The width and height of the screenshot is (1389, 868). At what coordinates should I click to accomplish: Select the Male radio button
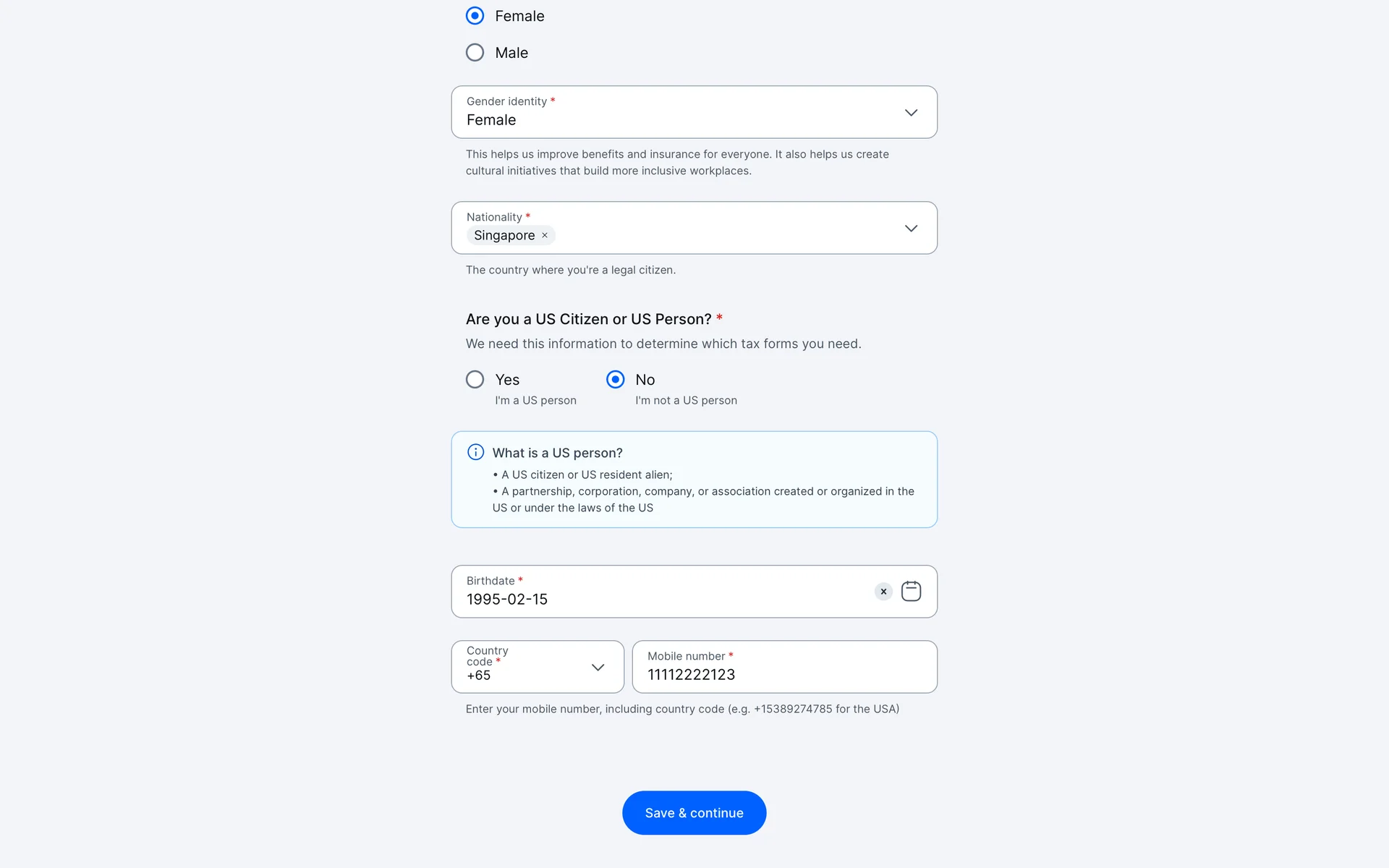pyautogui.click(x=475, y=52)
